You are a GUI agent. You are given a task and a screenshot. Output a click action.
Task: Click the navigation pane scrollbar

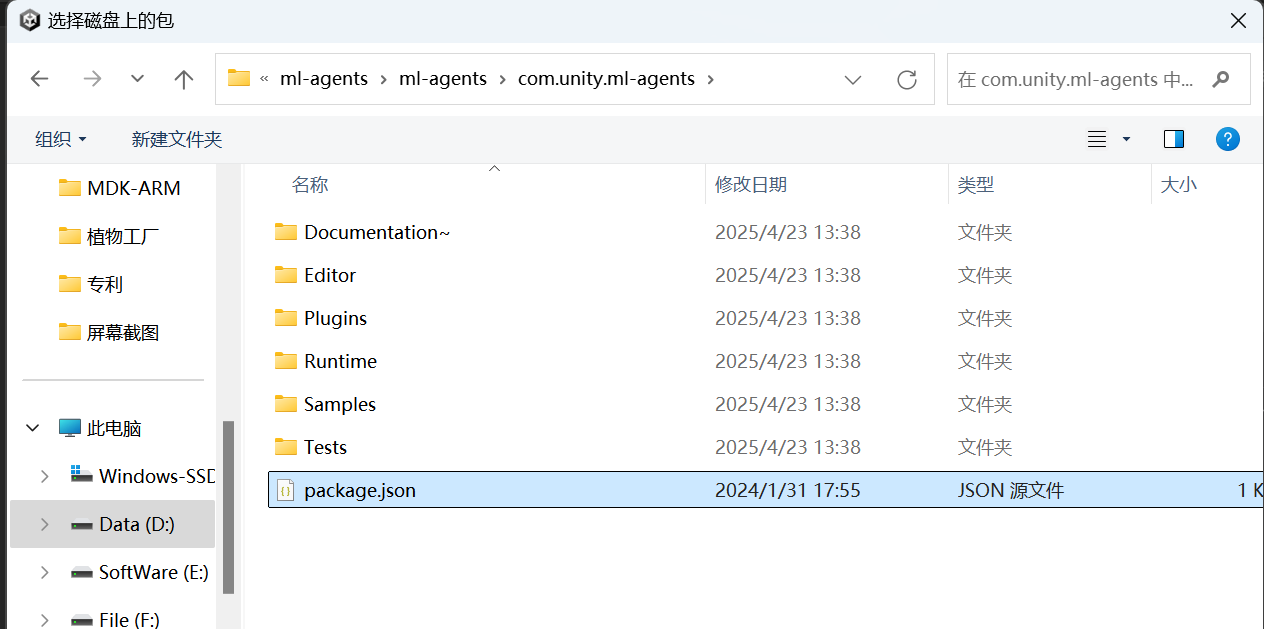(x=228, y=506)
